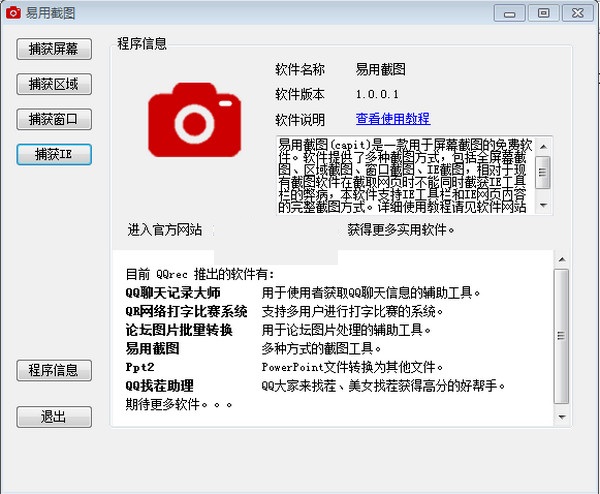Click the 易用截图 title bar app icon
Screen dimensions: 600x494
pyautogui.click(x=13, y=13)
